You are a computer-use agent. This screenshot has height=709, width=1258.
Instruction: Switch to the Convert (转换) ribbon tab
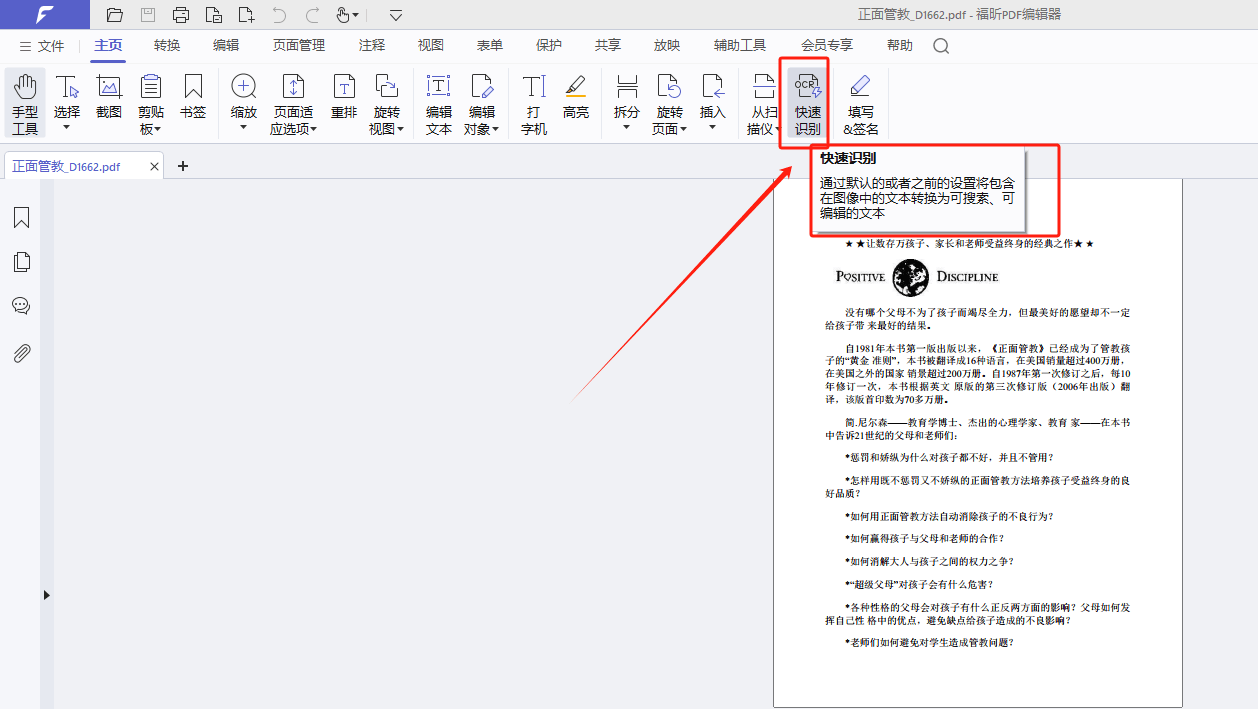pos(167,45)
